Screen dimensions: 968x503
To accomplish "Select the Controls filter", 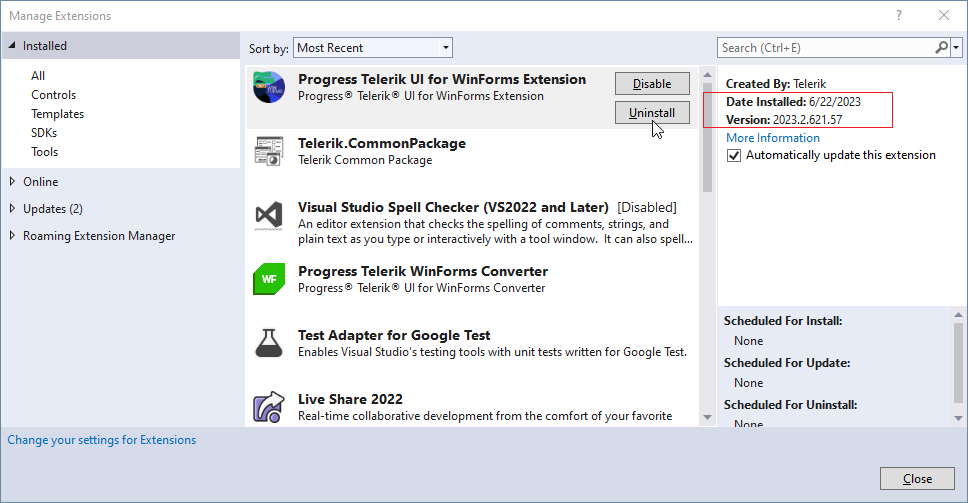I will (54, 94).
